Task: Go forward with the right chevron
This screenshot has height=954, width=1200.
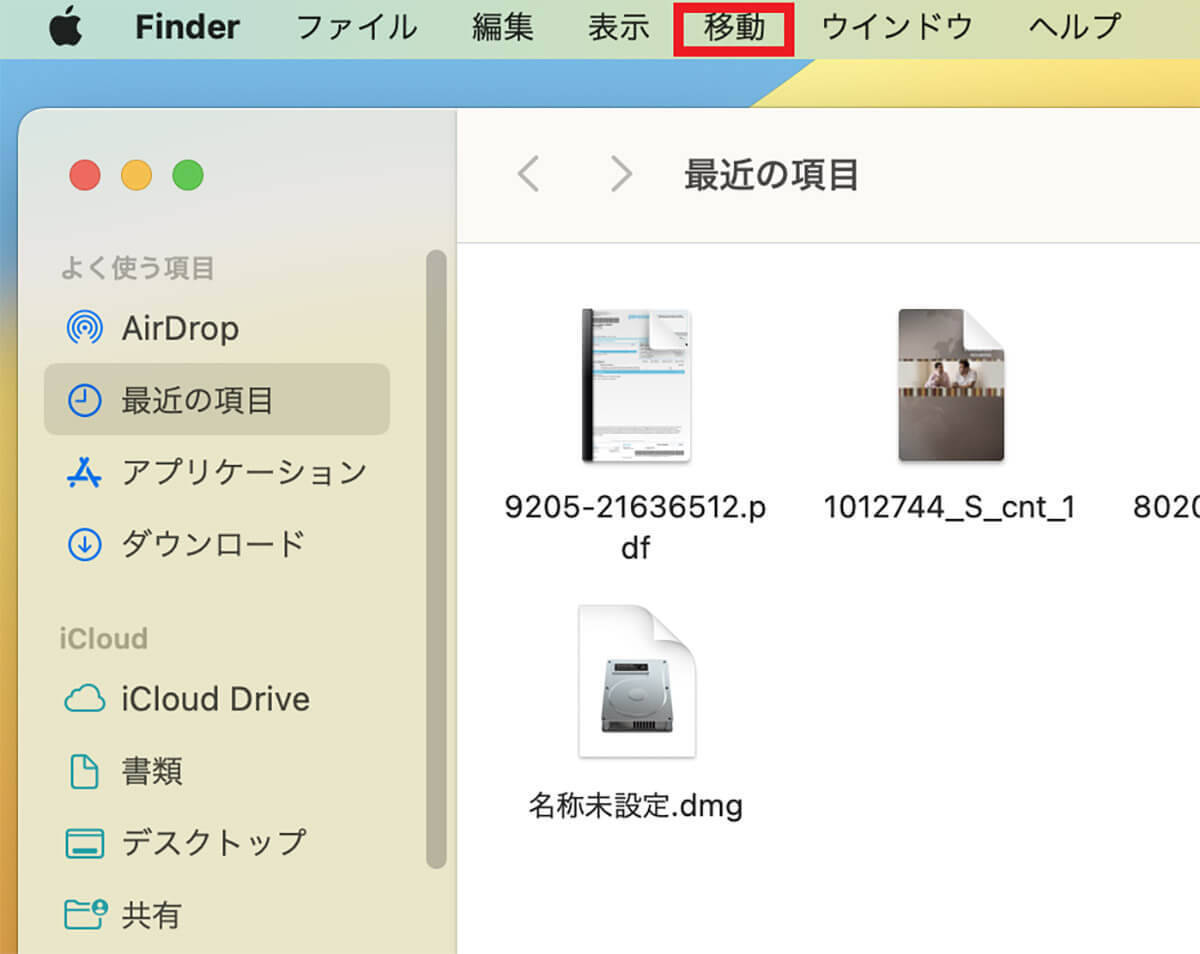Action: click(x=621, y=175)
